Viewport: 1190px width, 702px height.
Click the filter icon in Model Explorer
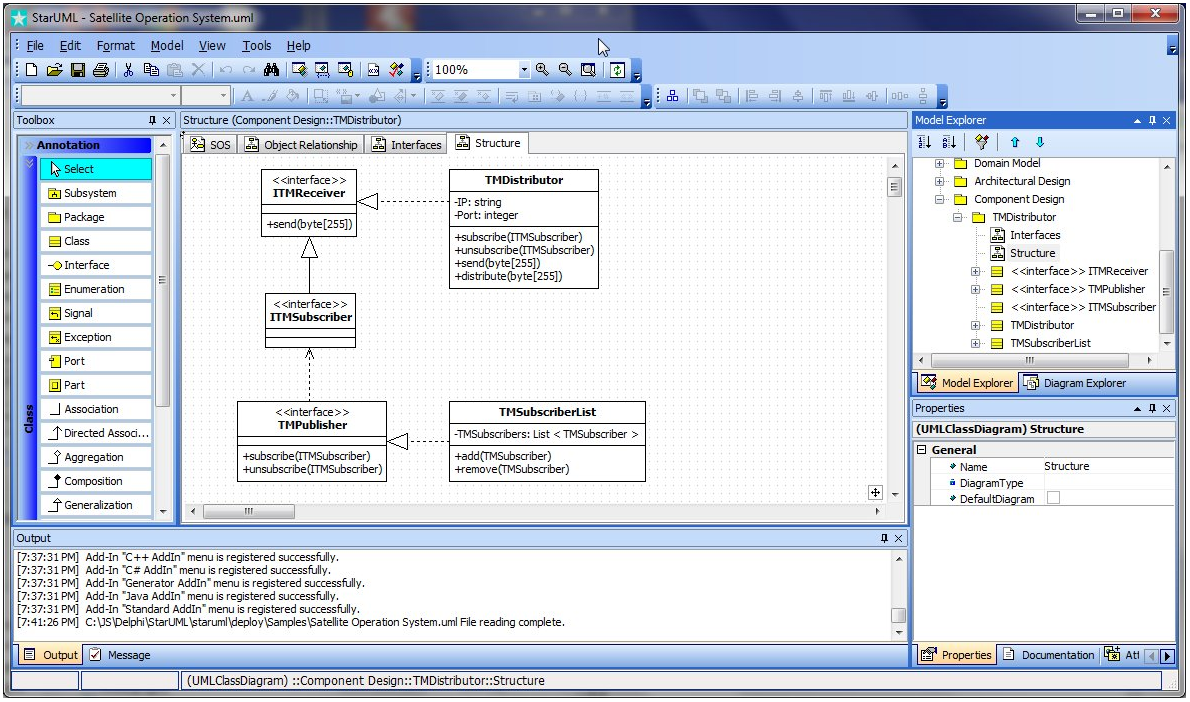tap(981, 143)
